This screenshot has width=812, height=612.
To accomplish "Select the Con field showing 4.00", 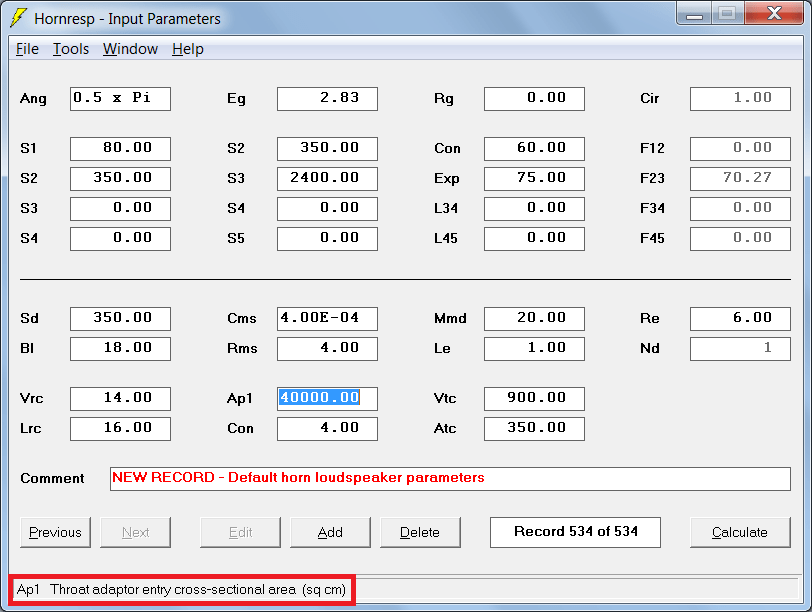I will [x=327, y=429].
